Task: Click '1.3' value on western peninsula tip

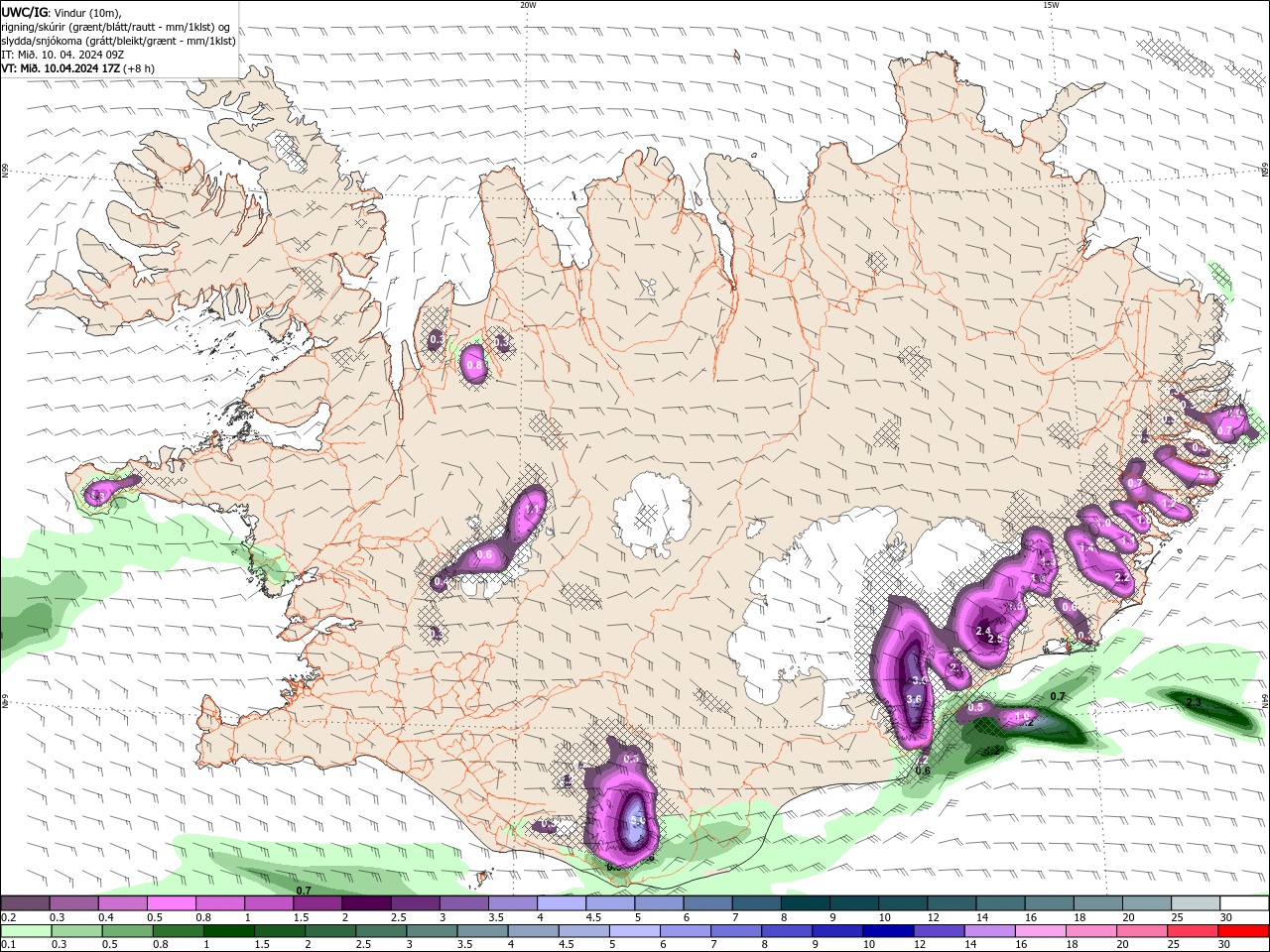Action: coord(97,496)
